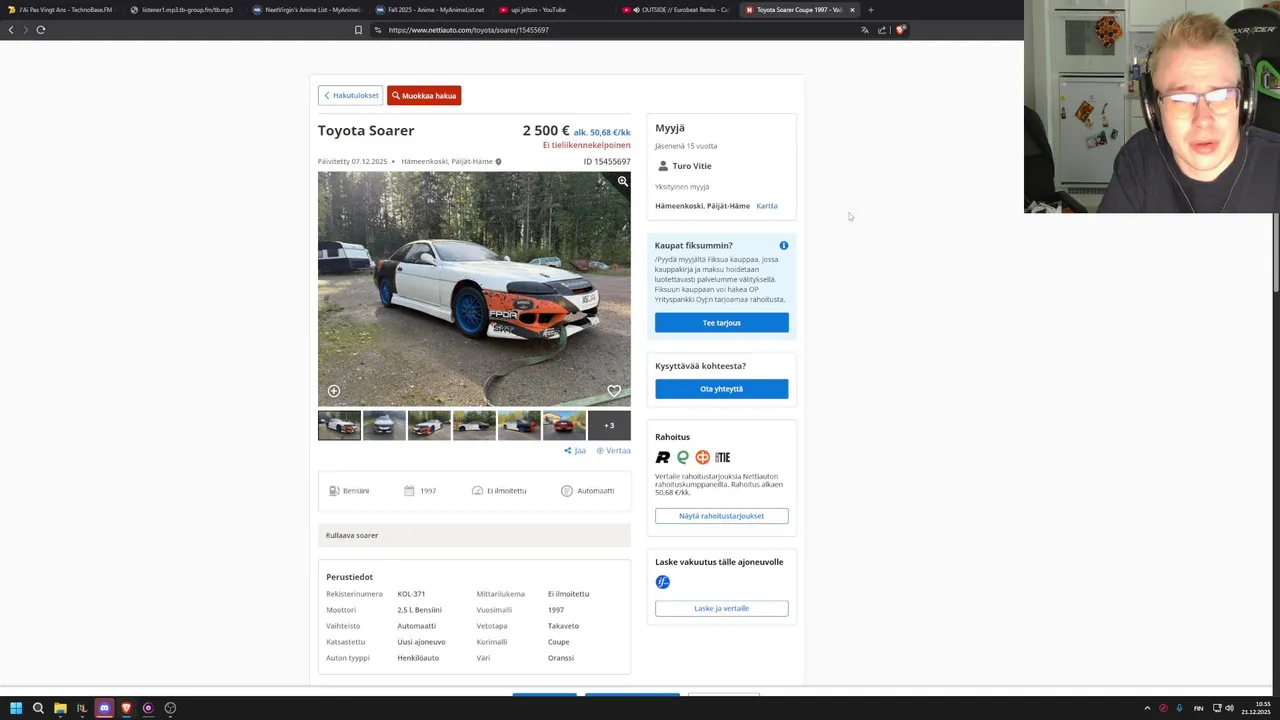
Task: Open the Brave Shields lion icon
Action: click(900, 30)
